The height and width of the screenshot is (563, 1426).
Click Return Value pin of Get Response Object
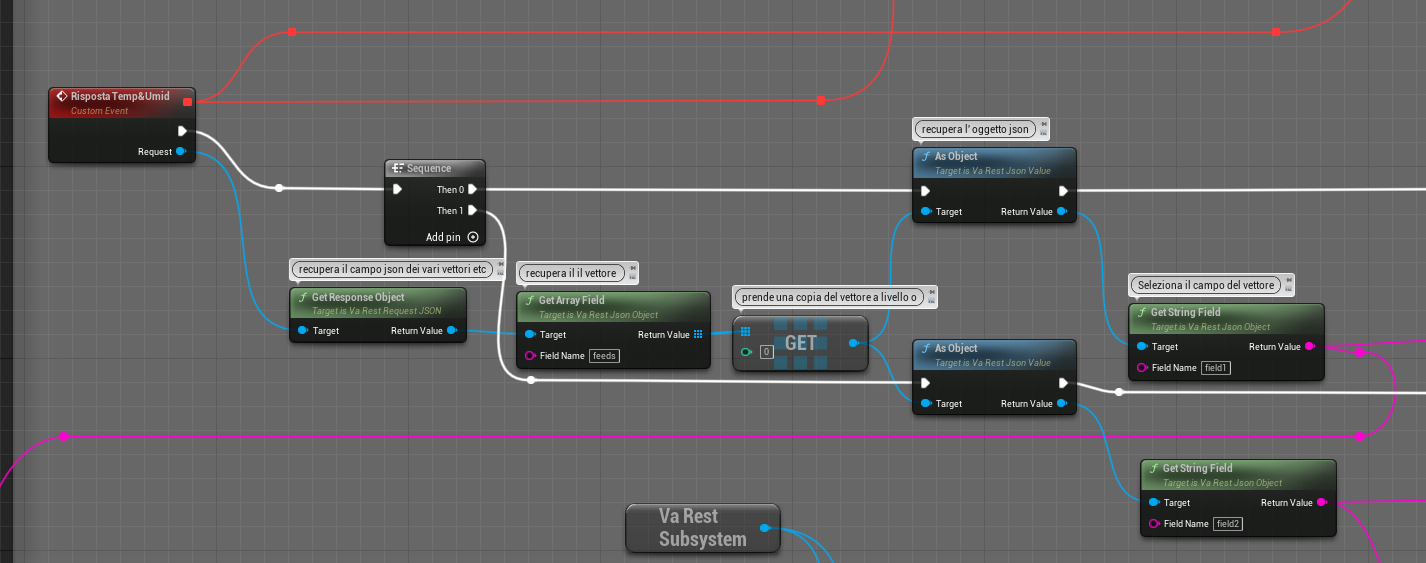[x=453, y=330]
